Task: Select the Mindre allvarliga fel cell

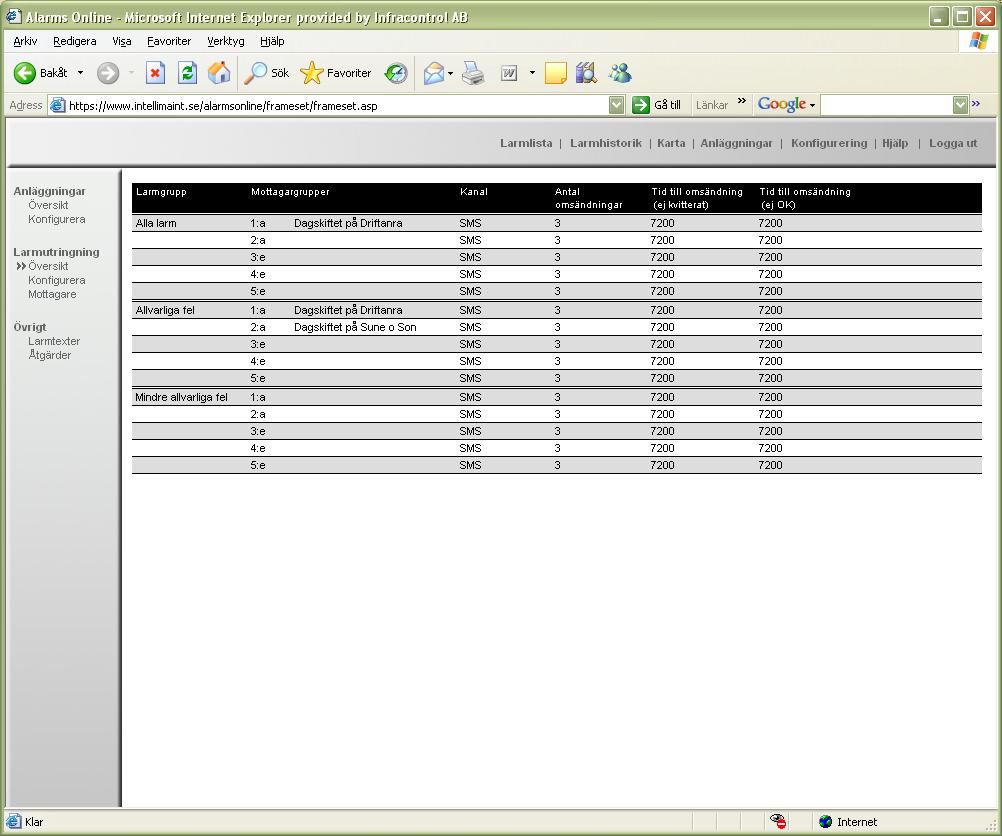Action: tap(181, 397)
